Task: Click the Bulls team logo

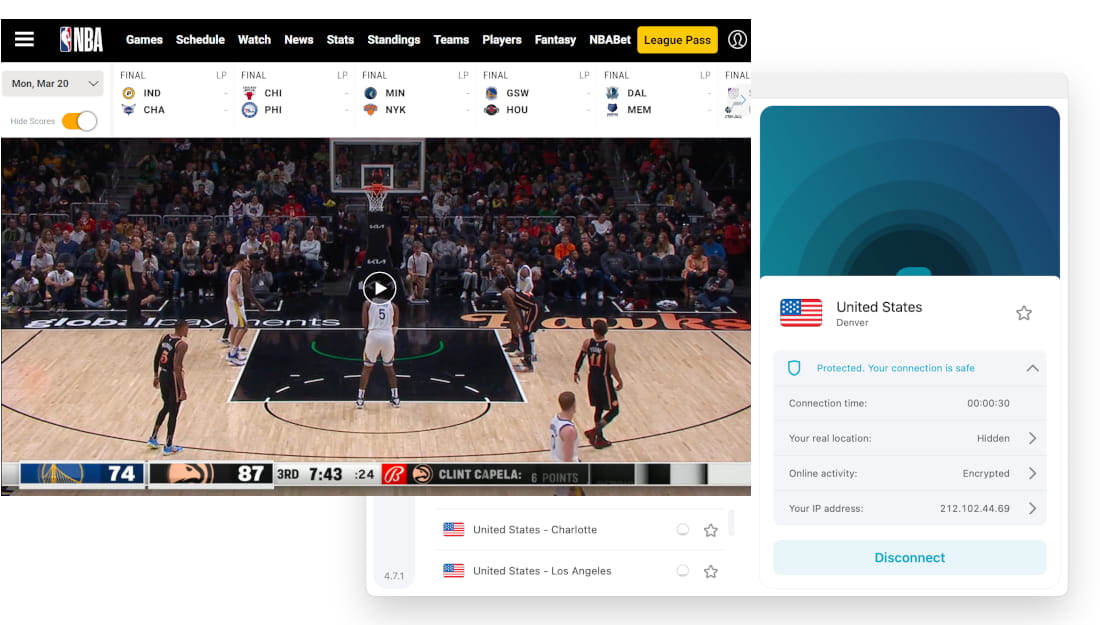Action: [249, 93]
